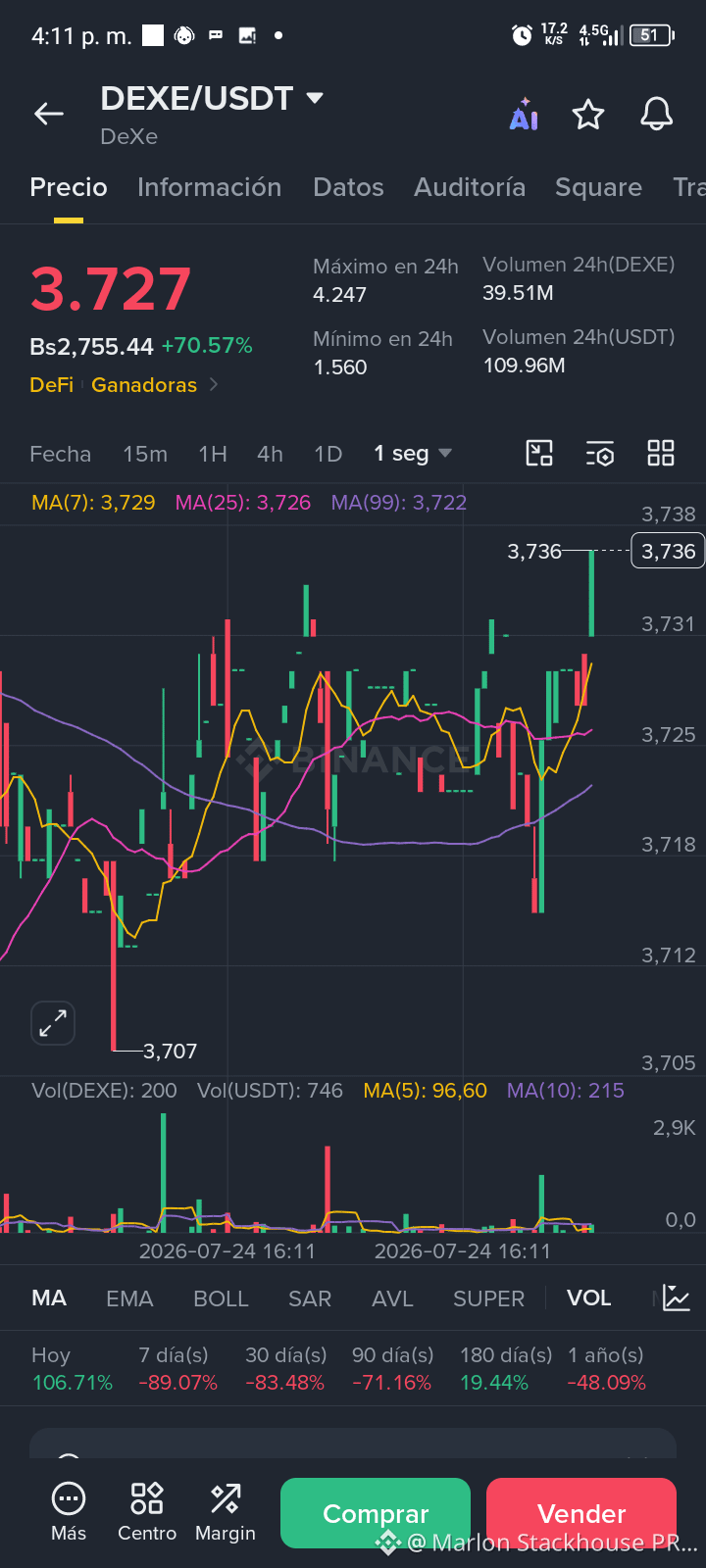Viewport: 706px width, 1568px height.
Task: Switch to the Datos tab
Action: click(x=348, y=187)
